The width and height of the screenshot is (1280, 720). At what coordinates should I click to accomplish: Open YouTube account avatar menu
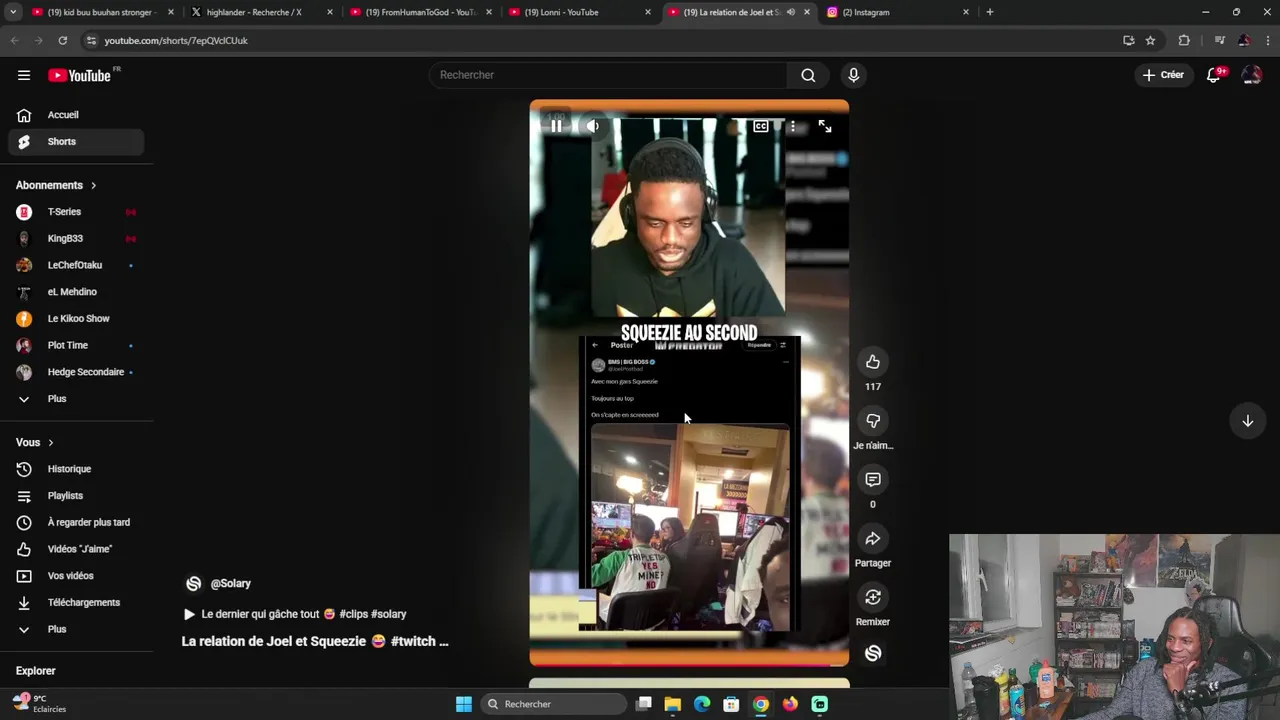(x=1251, y=75)
